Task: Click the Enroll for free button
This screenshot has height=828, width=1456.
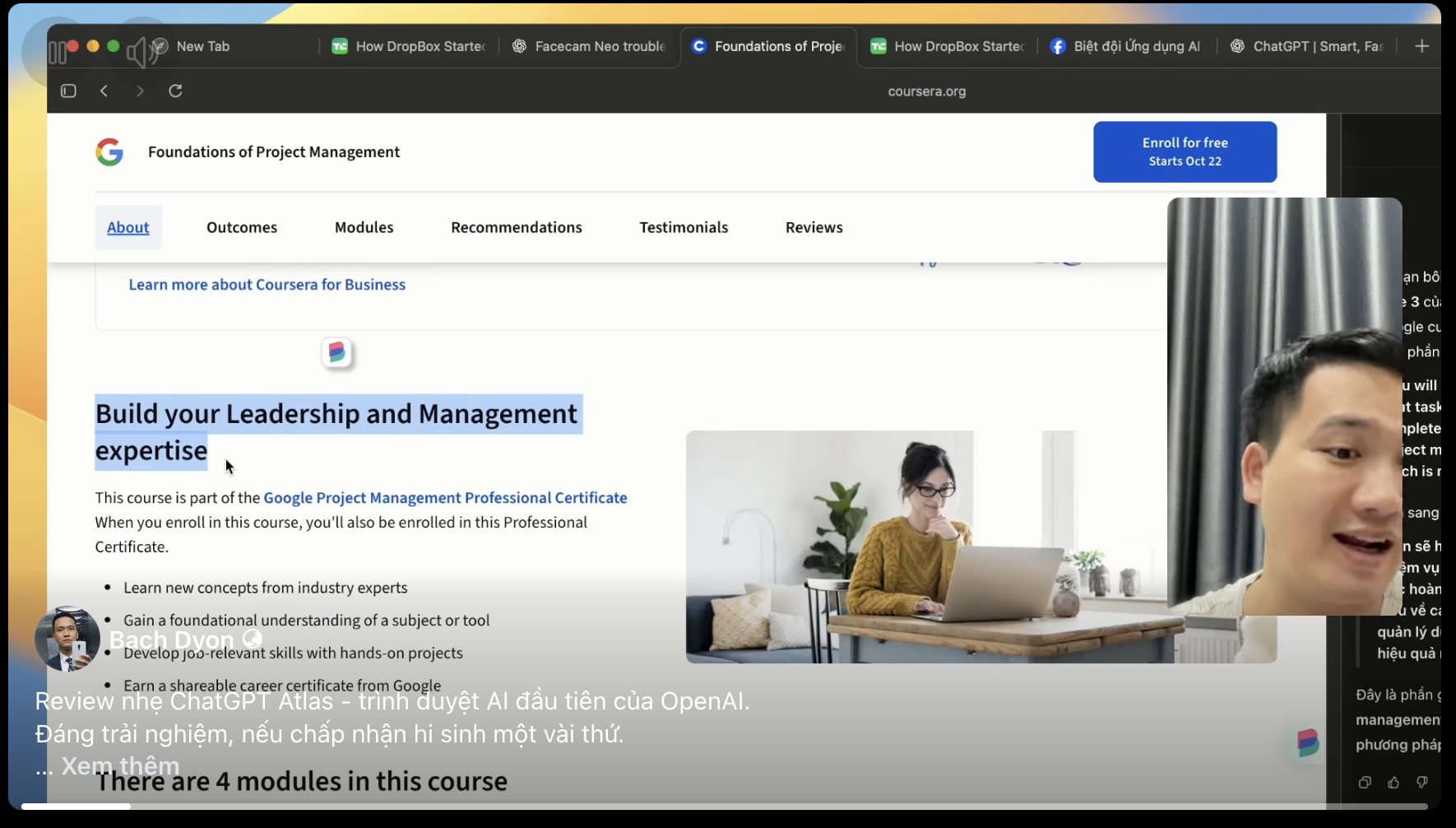Action: click(1185, 152)
